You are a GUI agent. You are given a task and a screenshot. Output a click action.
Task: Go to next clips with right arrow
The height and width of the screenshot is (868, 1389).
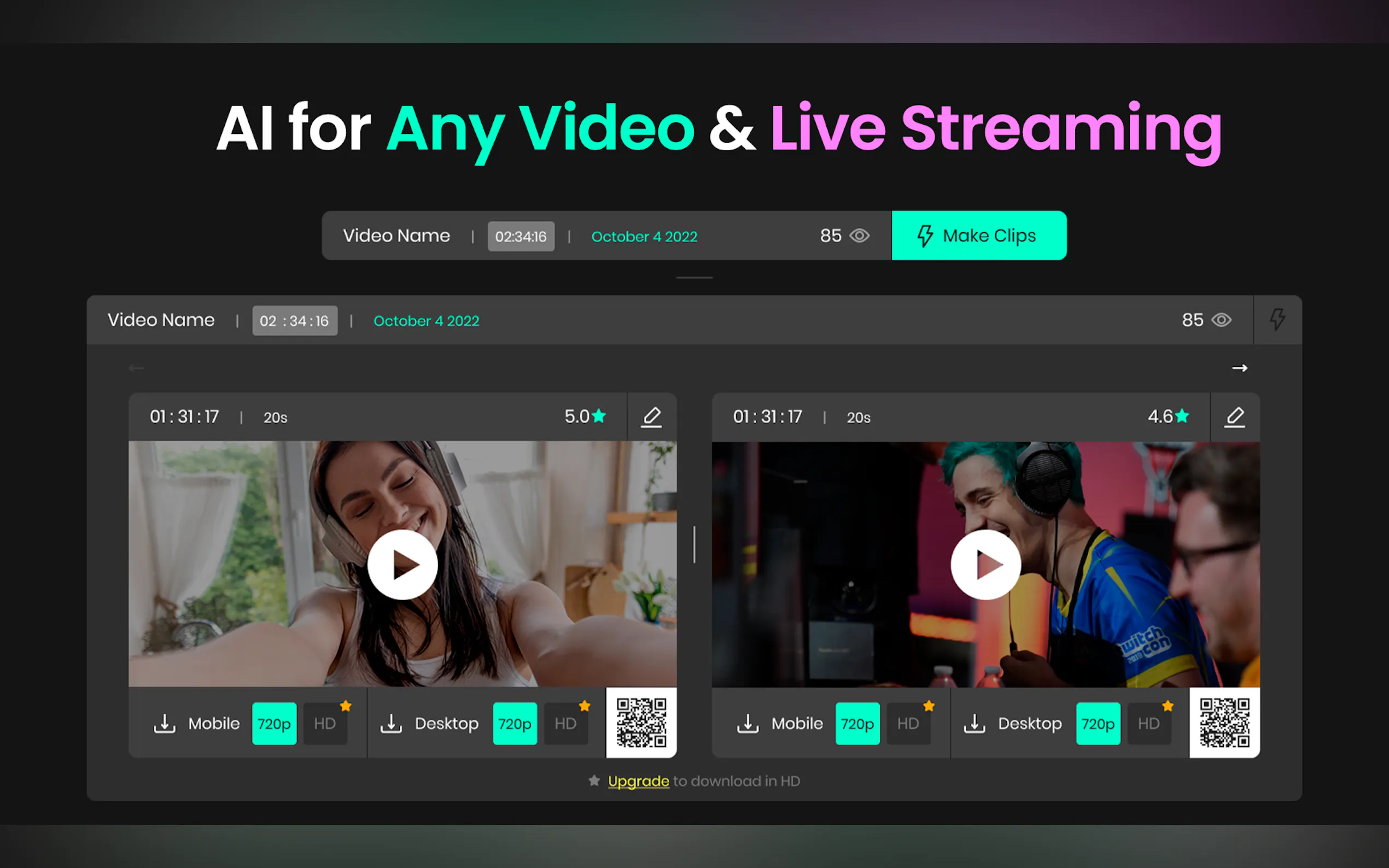pyautogui.click(x=1239, y=368)
